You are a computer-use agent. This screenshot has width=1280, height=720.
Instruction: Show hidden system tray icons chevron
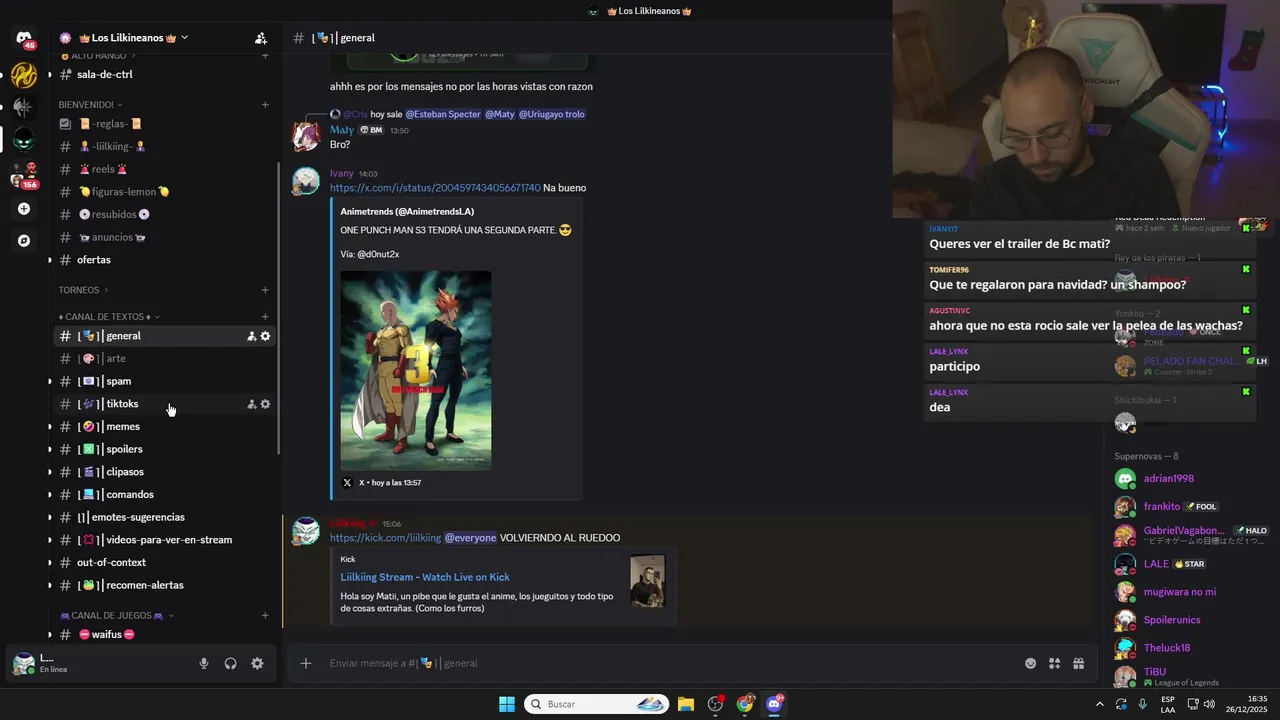coord(1100,704)
